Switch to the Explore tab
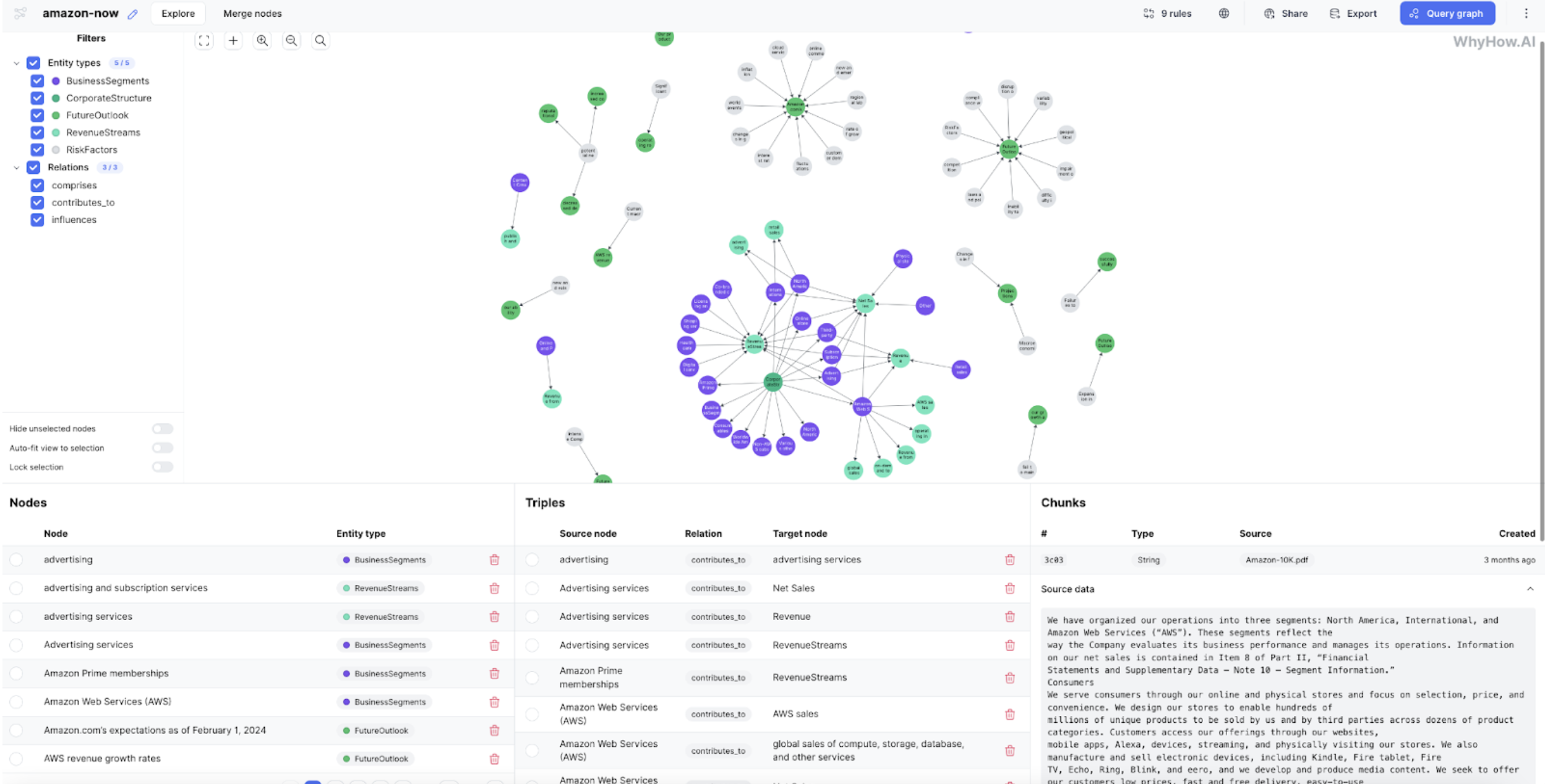1545x784 pixels. tap(178, 13)
